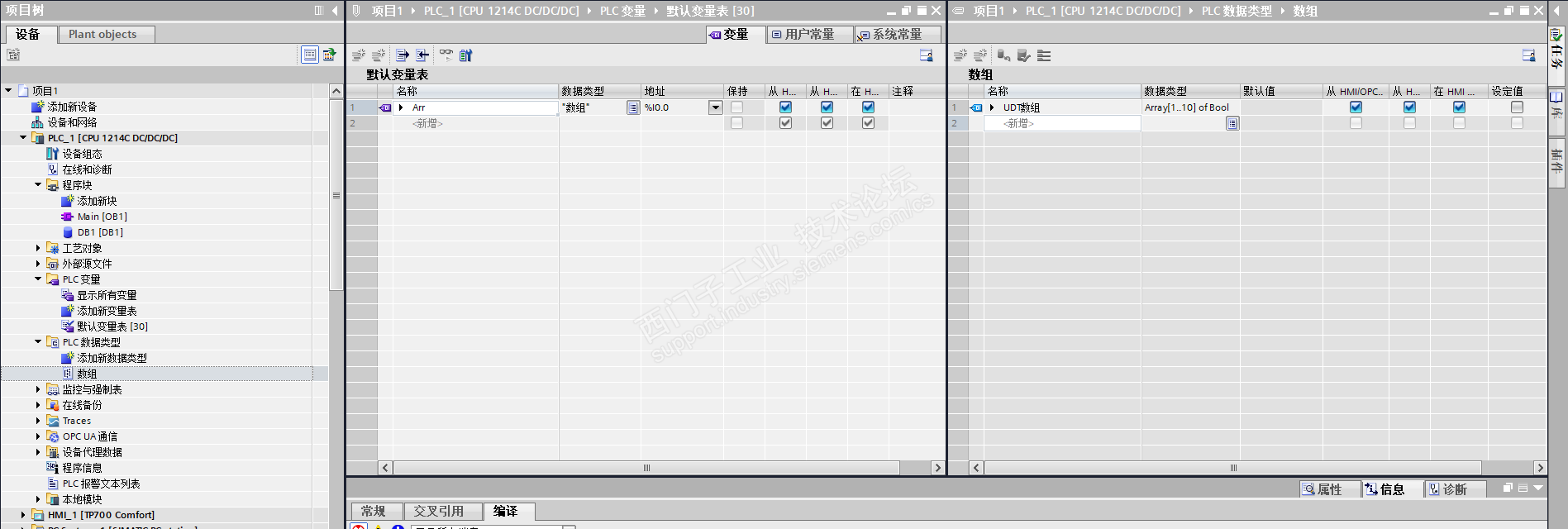Image resolution: width=1568 pixels, height=529 pixels.
Task: Switch to Plant objects tab
Action: [107, 34]
